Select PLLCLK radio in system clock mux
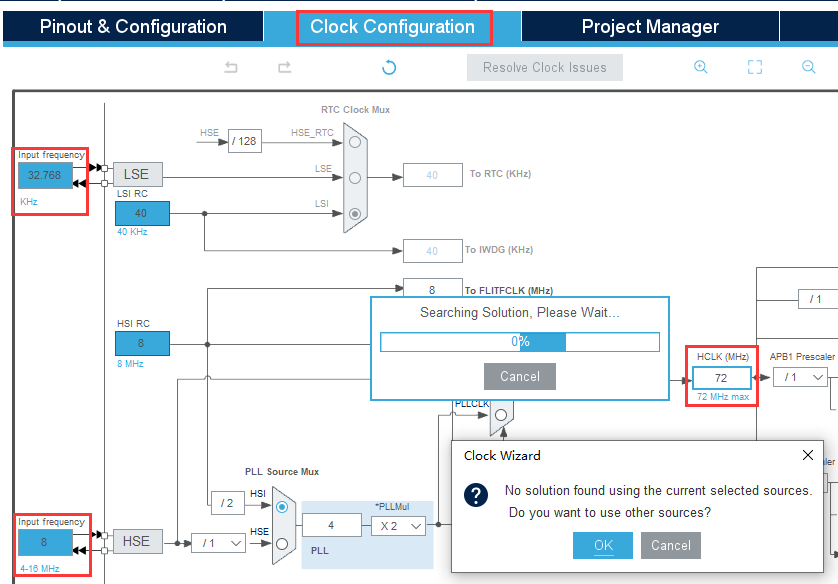The image size is (838, 584). 501,415
